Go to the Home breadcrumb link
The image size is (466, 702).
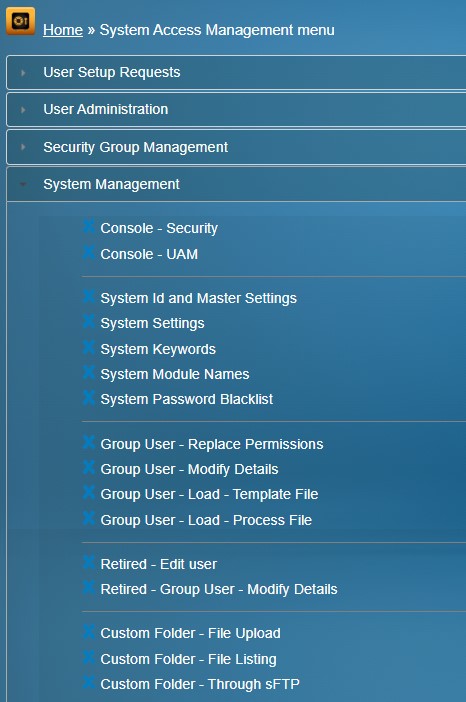pyautogui.click(x=63, y=30)
